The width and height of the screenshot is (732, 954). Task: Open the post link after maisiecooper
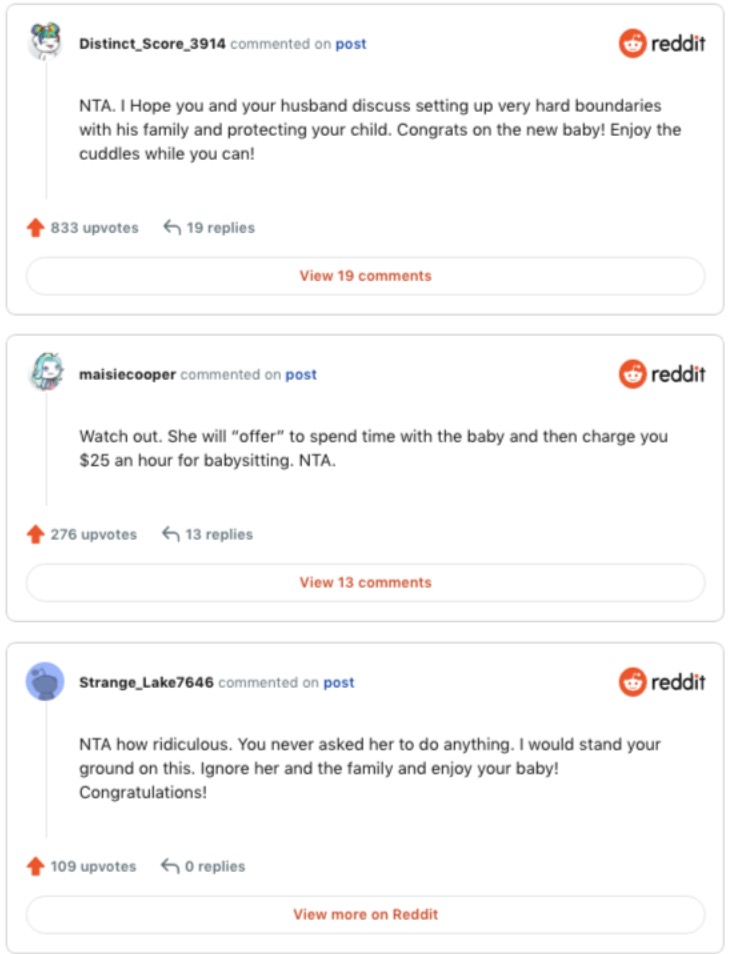tap(301, 375)
